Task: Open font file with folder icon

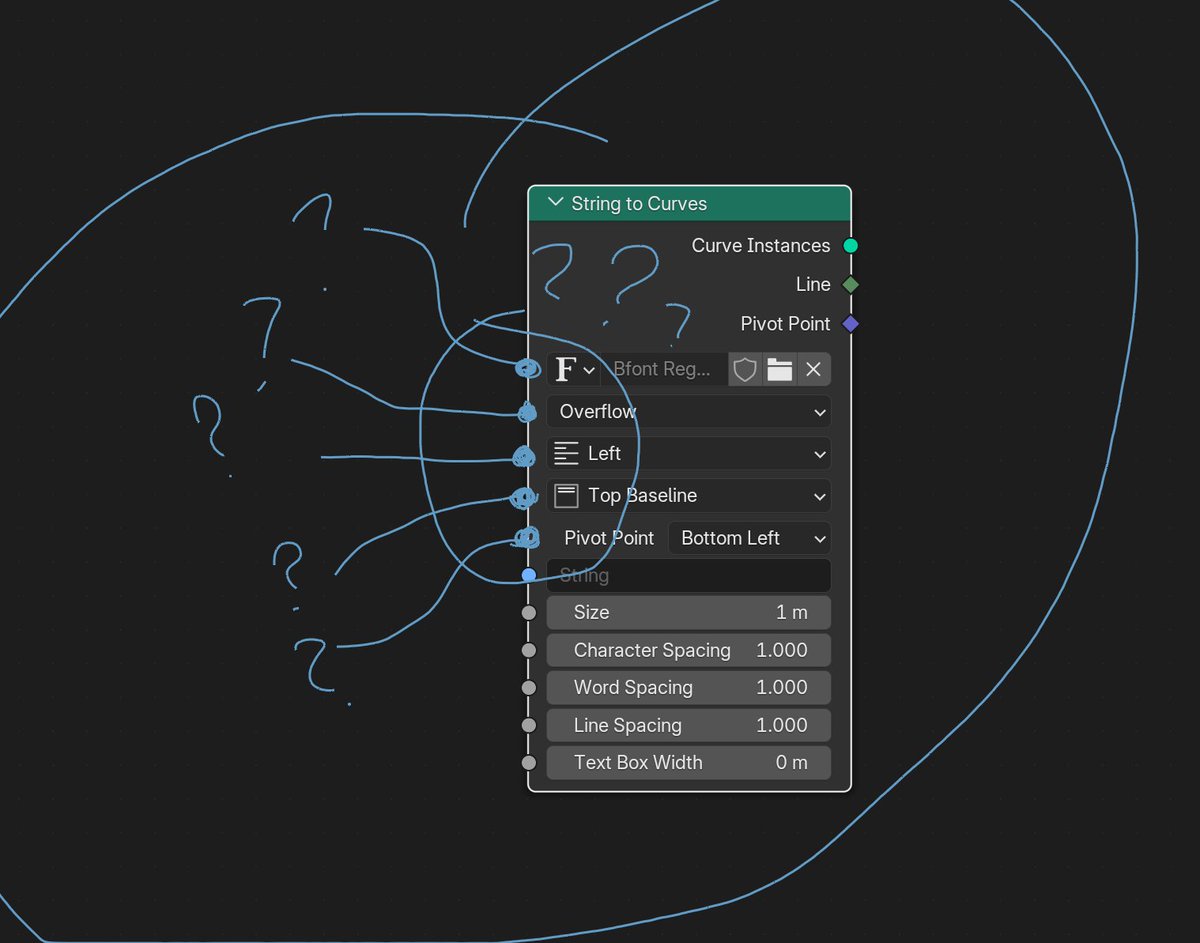Action: [x=780, y=369]
